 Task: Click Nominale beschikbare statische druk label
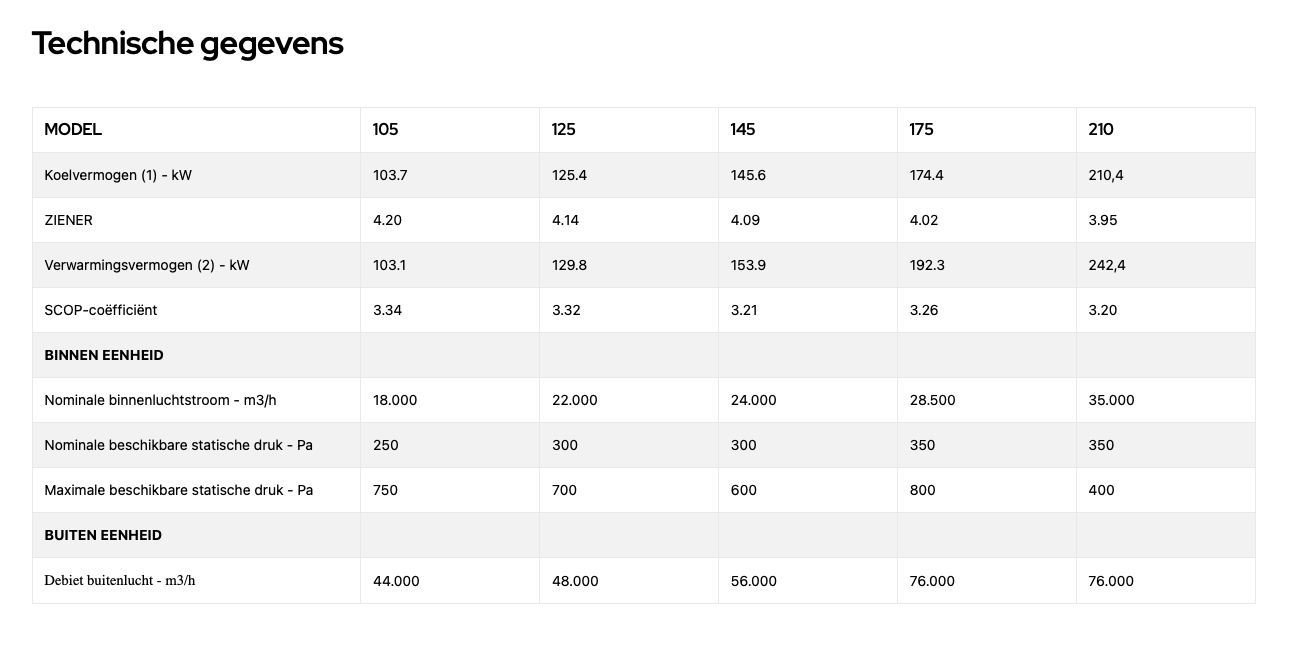pyautogui.click(x=179, y=445)
